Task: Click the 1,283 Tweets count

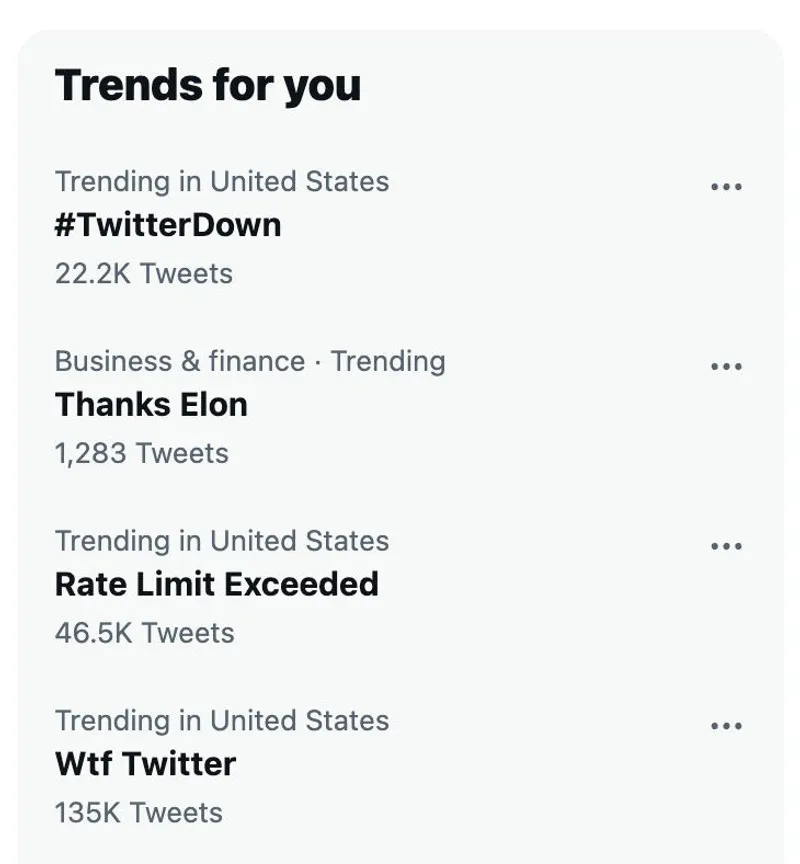Action: point(142,453)
